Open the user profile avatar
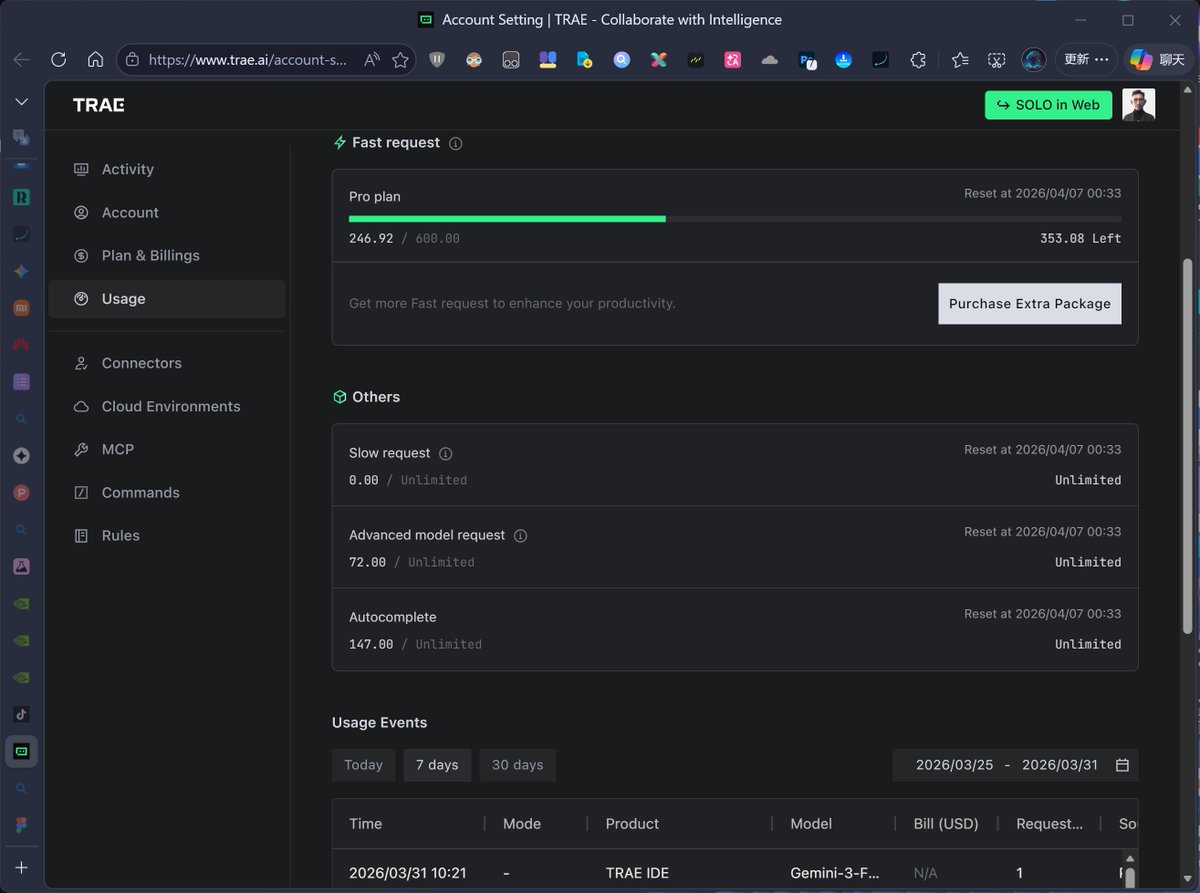Viewport: 1200px width, 893px height. [x=1138, y=104]
